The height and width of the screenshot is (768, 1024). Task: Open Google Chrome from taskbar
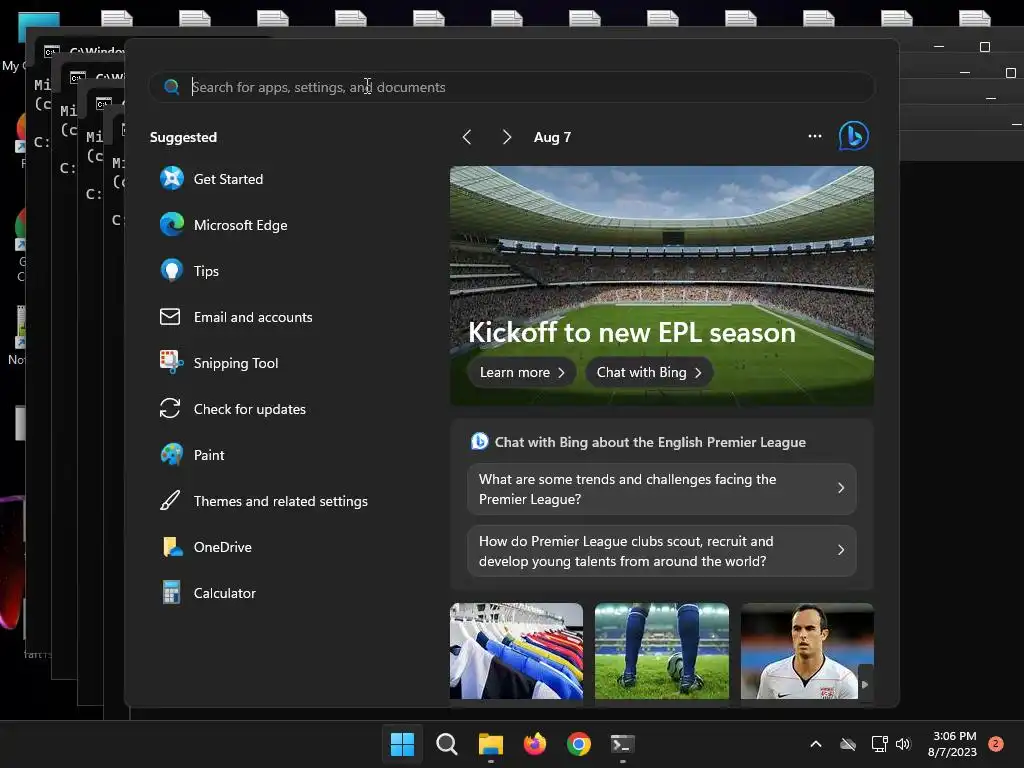click(x=579, y=744)
